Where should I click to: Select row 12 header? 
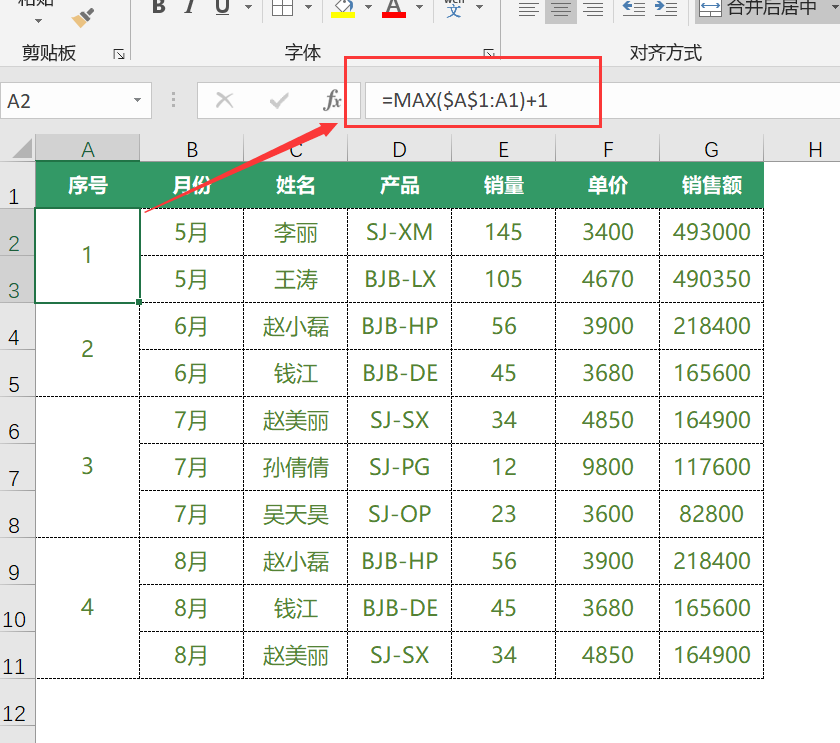coord(17,703)
